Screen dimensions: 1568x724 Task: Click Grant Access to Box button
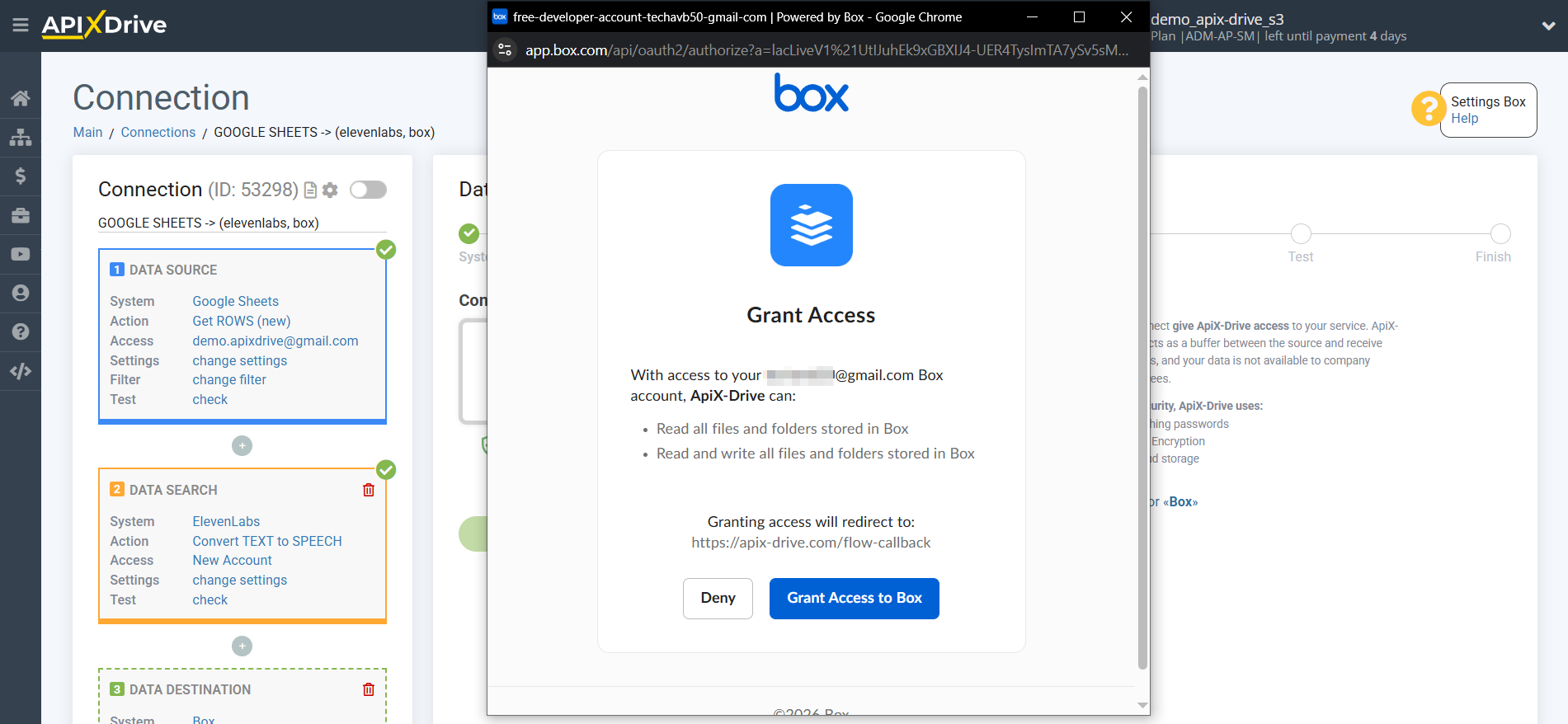pos(855,598)
